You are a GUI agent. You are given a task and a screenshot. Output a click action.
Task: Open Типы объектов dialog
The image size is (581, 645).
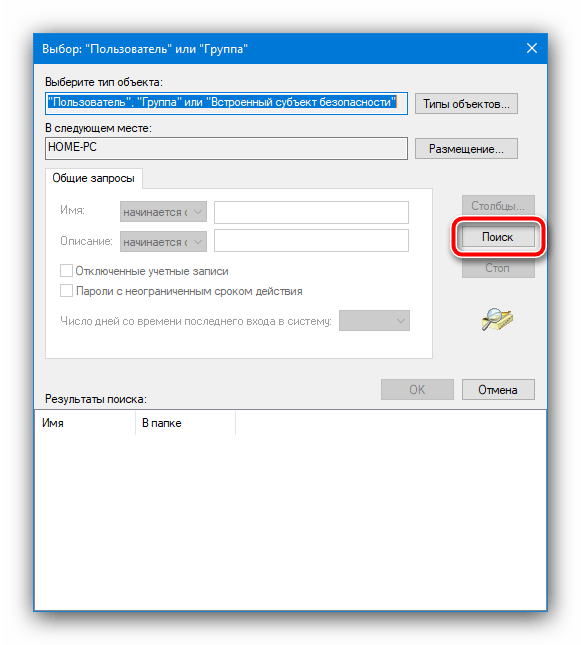point(466,104)
